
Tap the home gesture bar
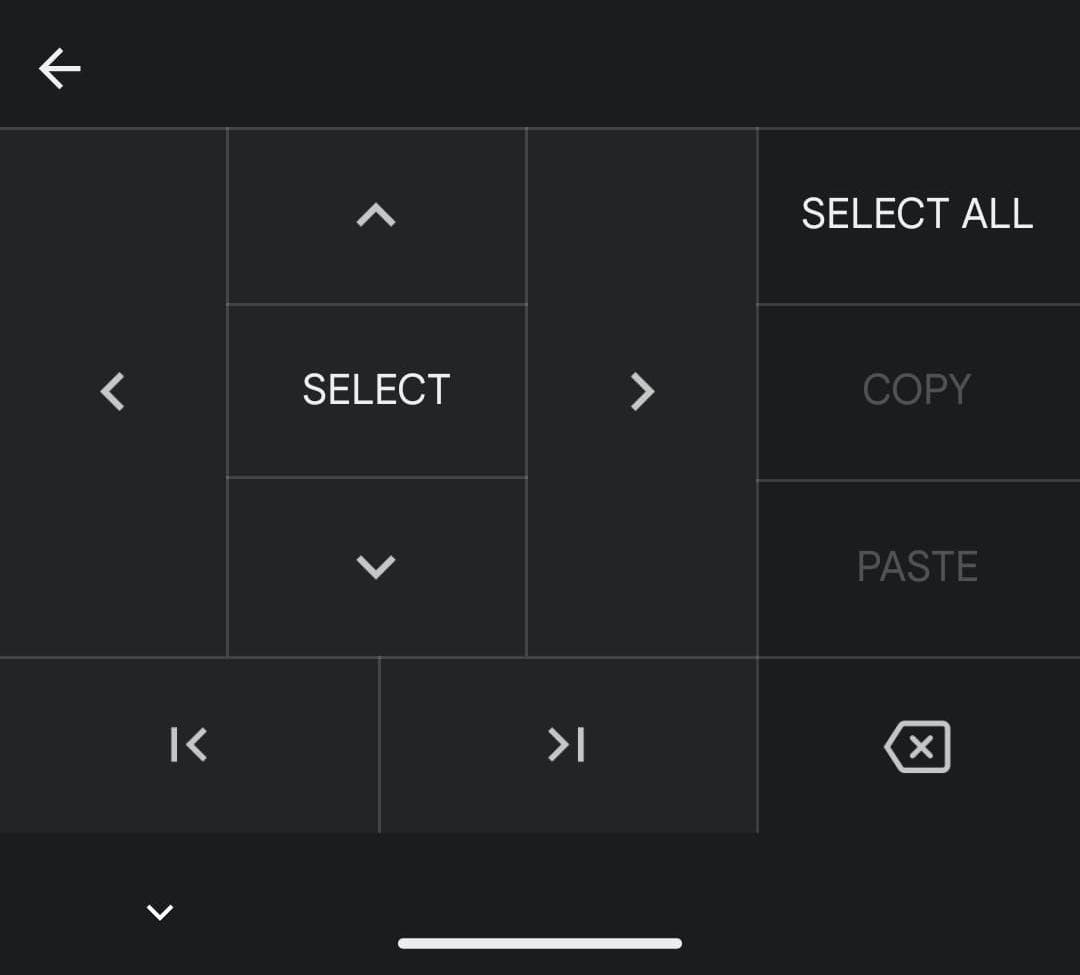coord(540,943)
